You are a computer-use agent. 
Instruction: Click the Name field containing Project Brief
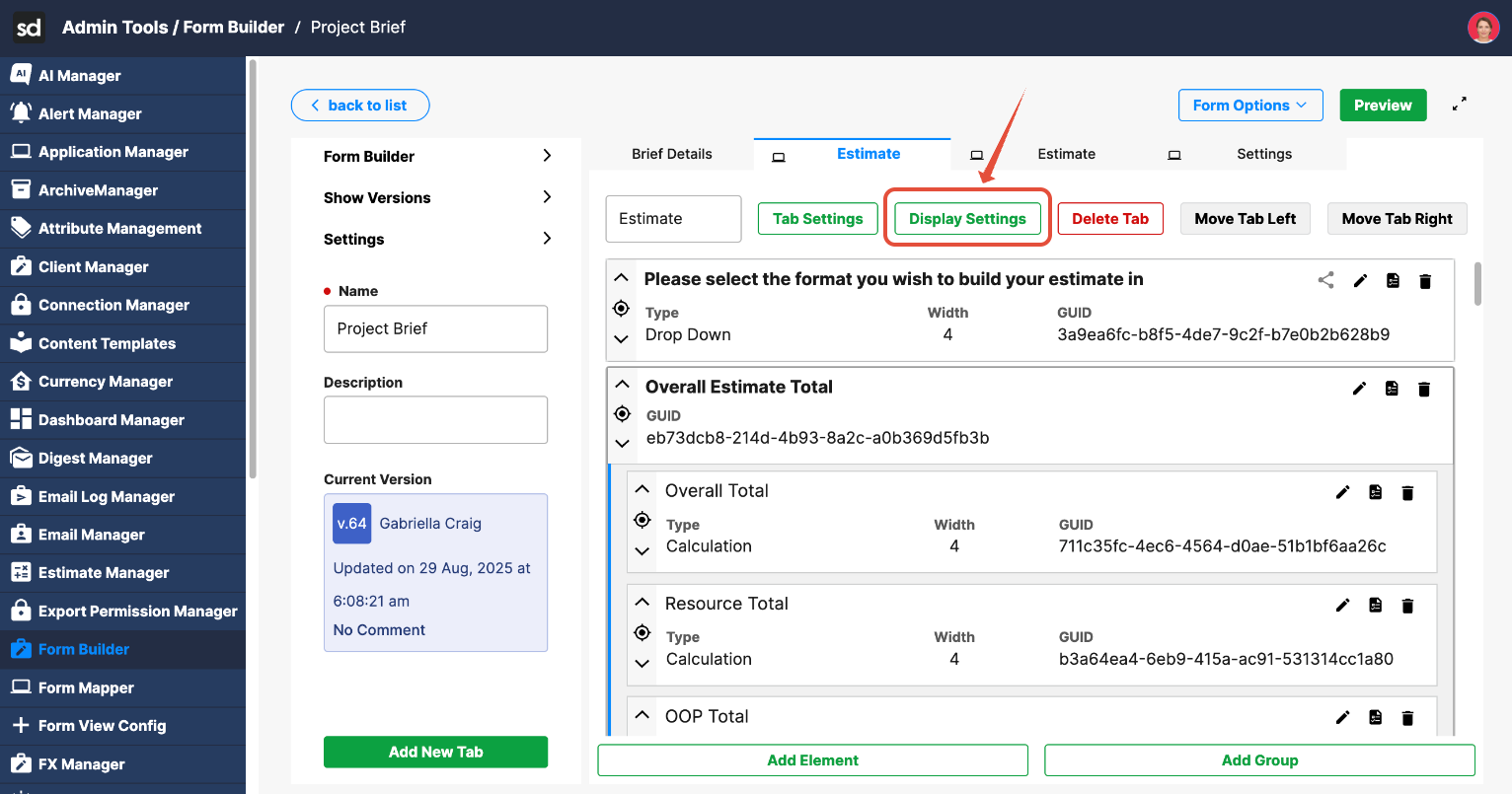click(435, 328)
